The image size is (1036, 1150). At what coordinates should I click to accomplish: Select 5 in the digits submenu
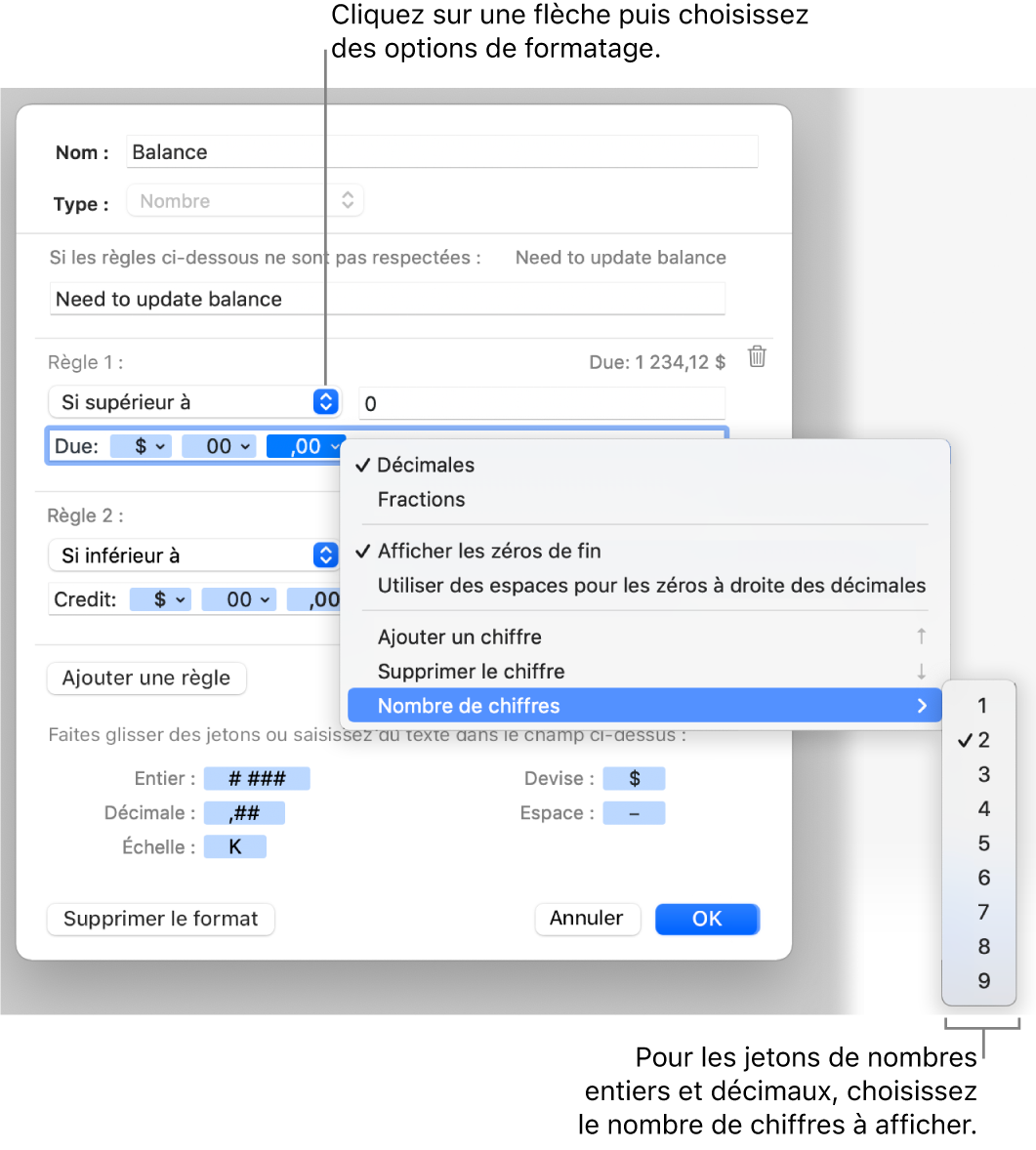979,843
